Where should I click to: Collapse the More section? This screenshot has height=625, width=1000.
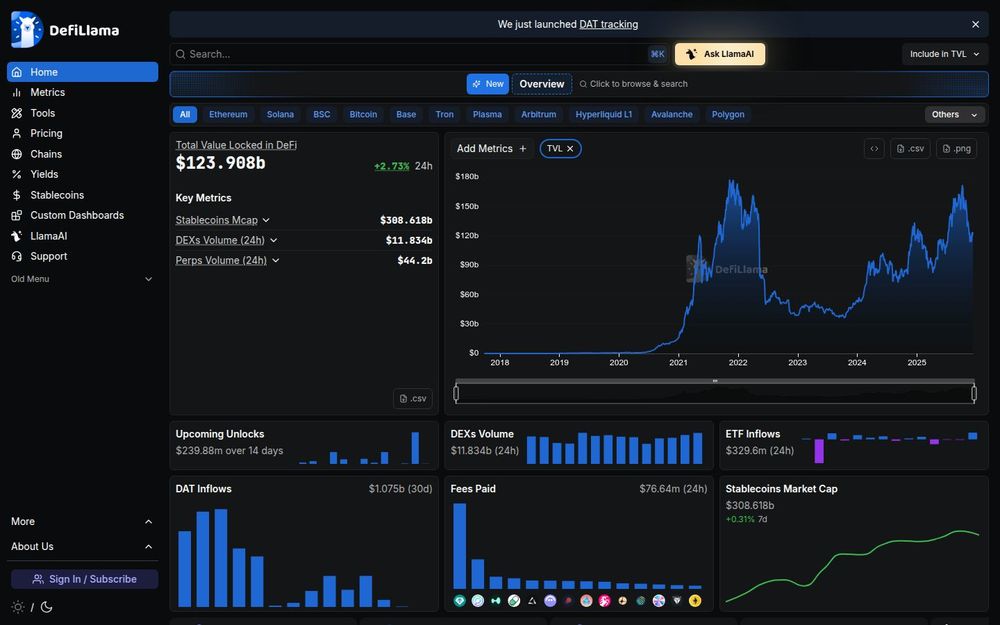82,521
